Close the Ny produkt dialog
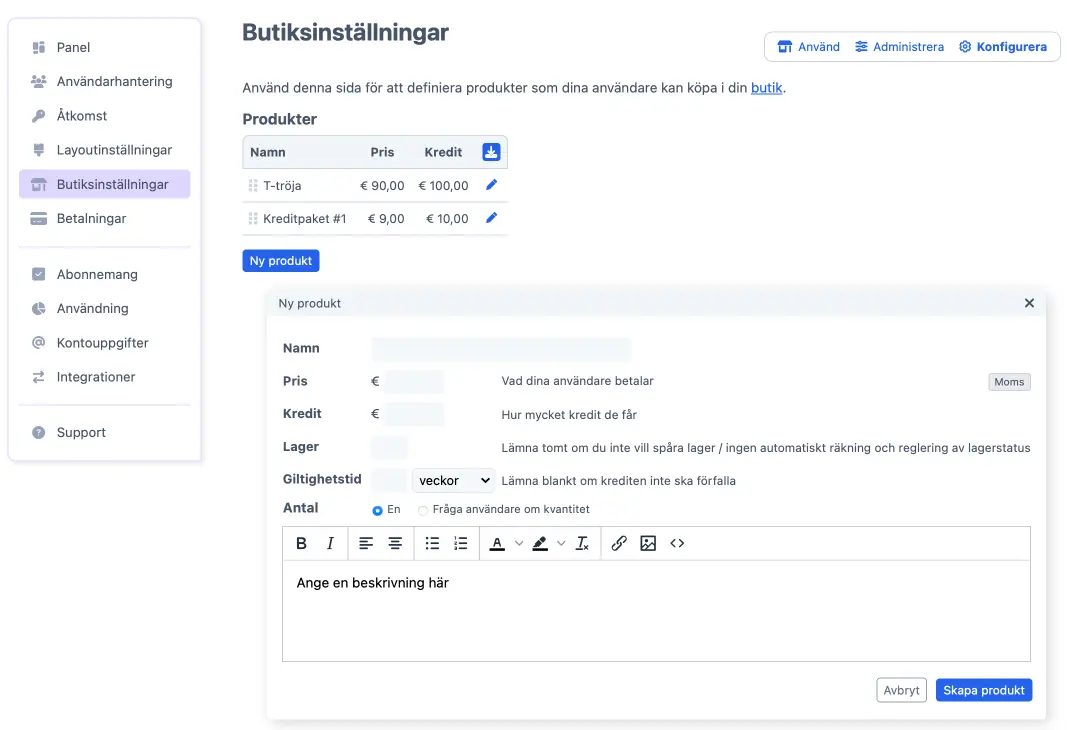Viewport: 1067px width, 730px height. 1029,303
